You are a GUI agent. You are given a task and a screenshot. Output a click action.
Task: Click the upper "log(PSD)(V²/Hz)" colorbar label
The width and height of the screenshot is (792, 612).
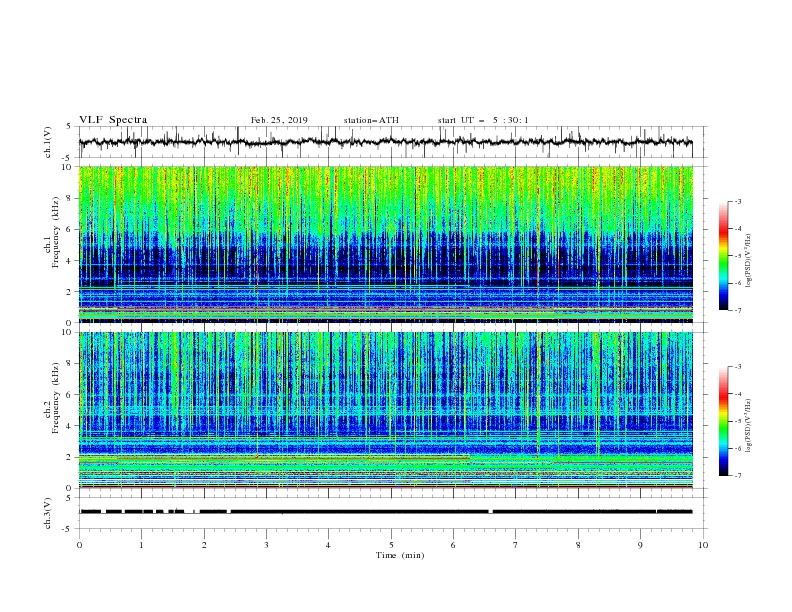(x=749, y=261)
